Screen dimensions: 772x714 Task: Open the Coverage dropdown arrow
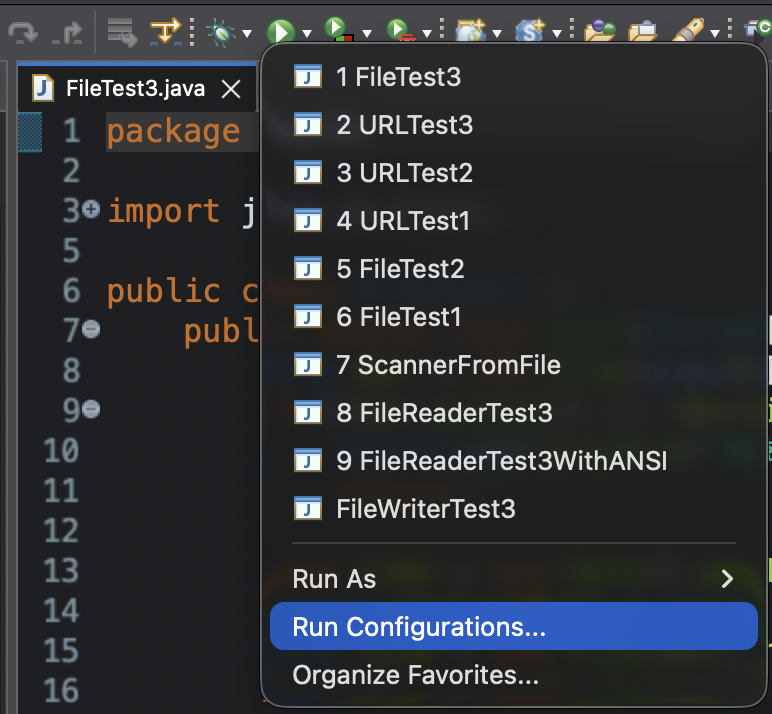coord(367,33)
